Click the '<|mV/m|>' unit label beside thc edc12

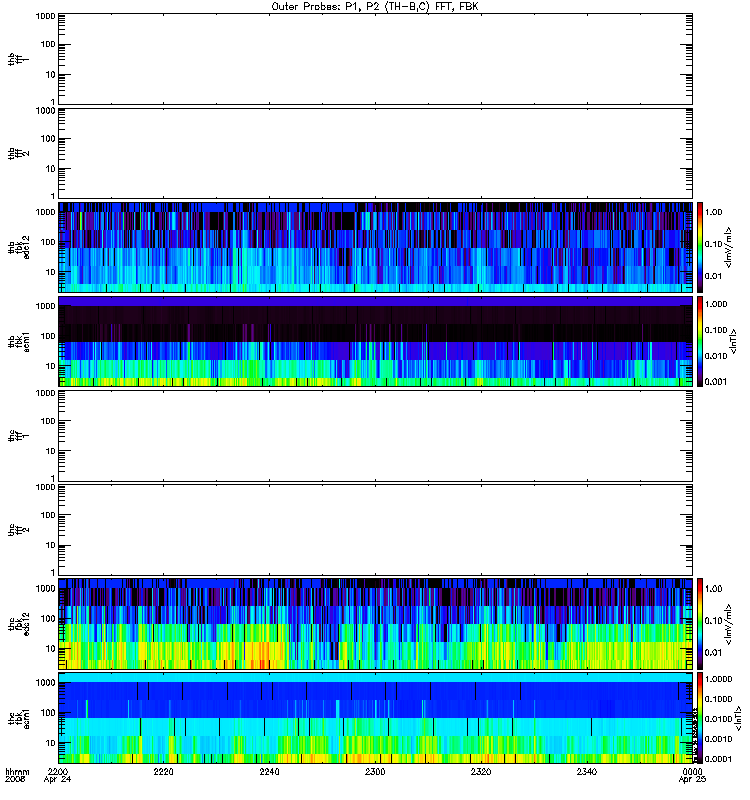pyautogui.click(x=729, y=624)
